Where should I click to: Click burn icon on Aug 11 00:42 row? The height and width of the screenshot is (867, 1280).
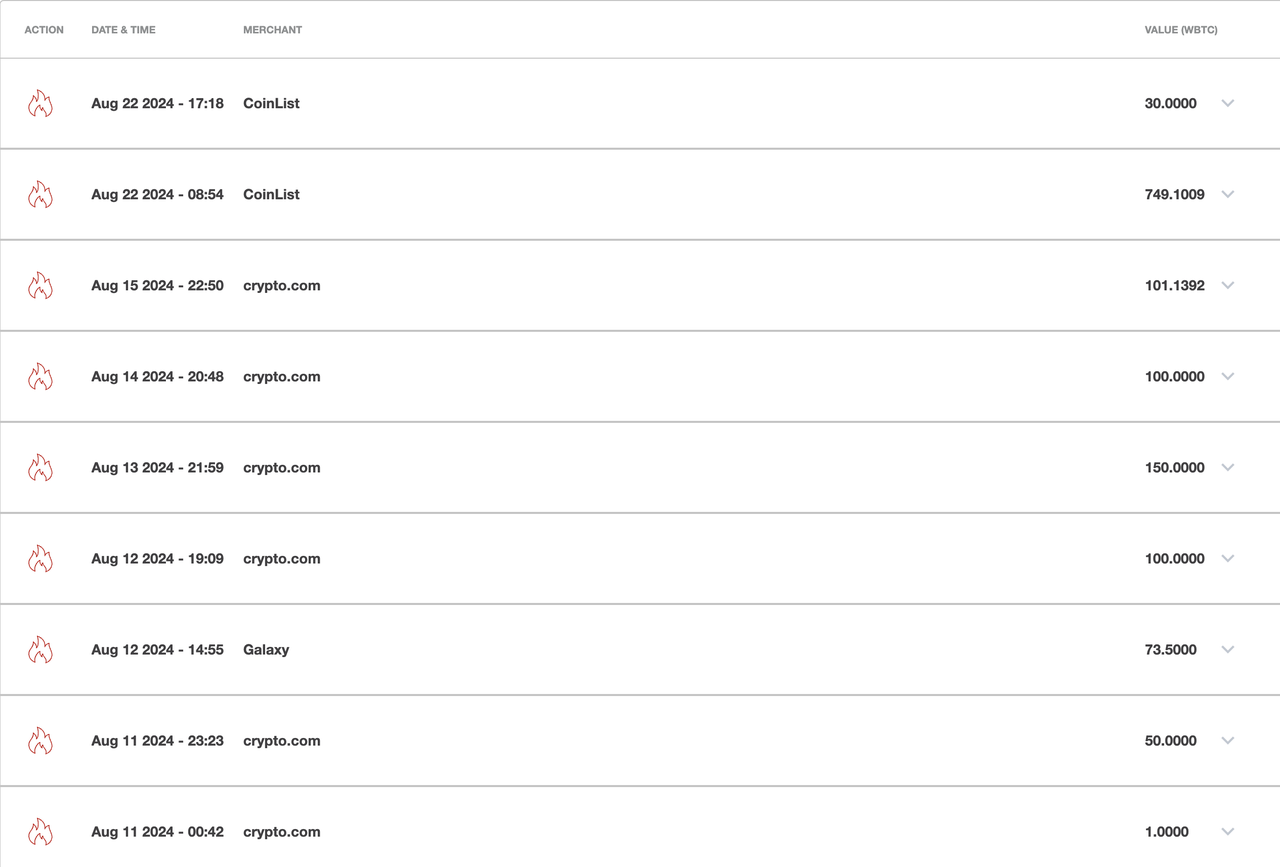click(x=40, y=831)
